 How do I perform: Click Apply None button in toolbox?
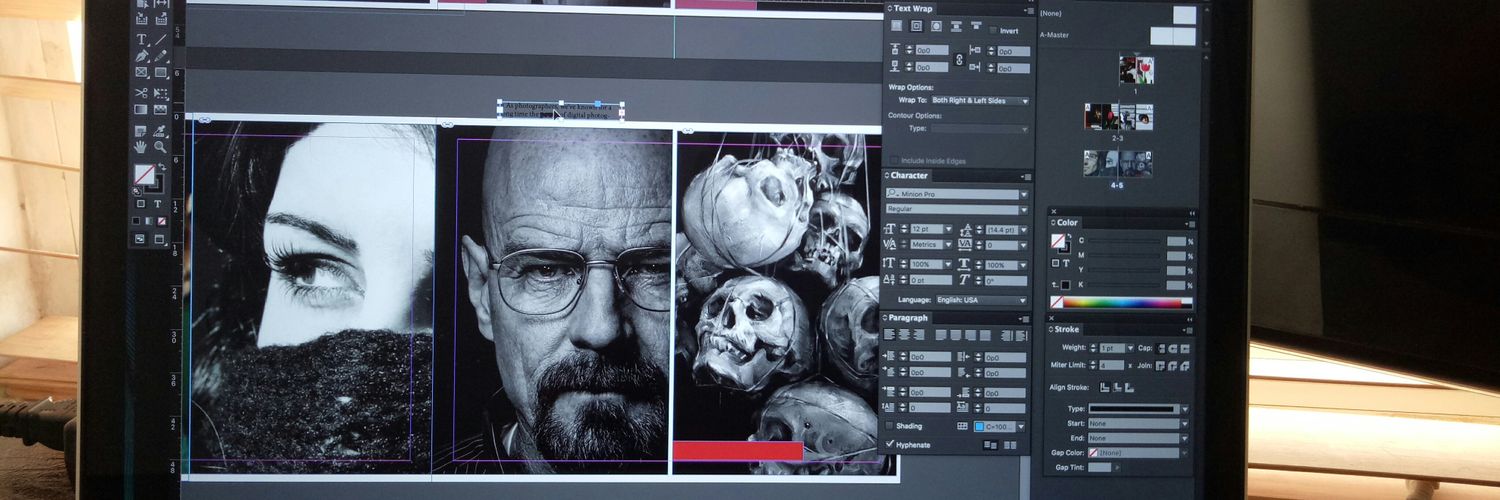162,220
